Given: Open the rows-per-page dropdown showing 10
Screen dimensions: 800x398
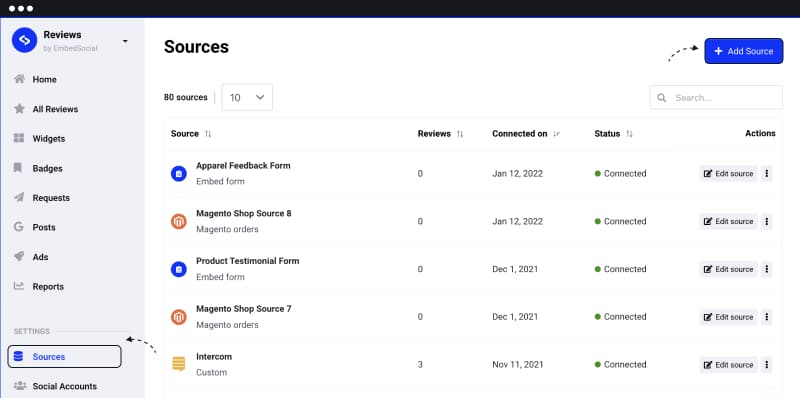Looking at the screenshot, I should click(x=247, y=97).
